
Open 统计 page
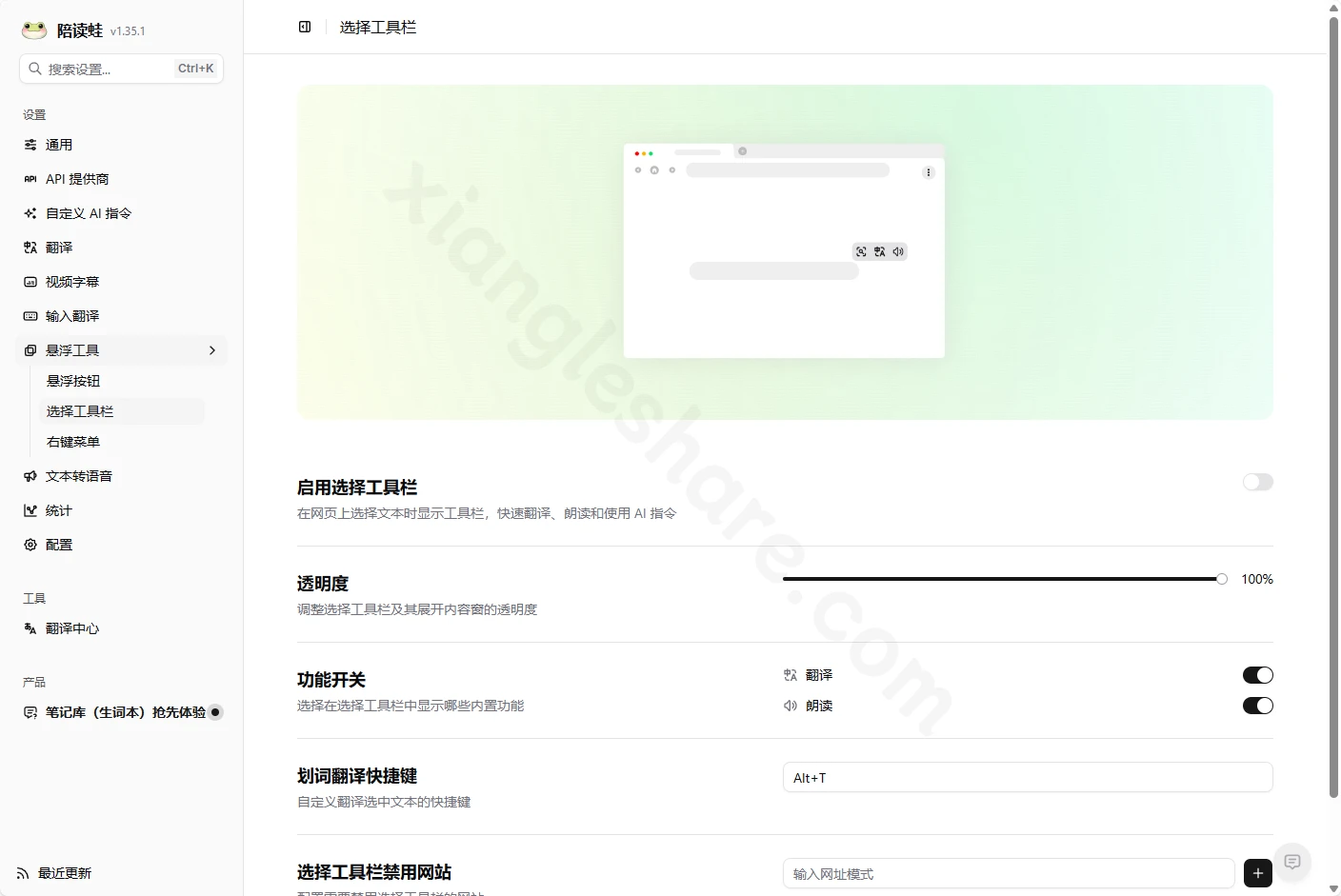(122, 510)
